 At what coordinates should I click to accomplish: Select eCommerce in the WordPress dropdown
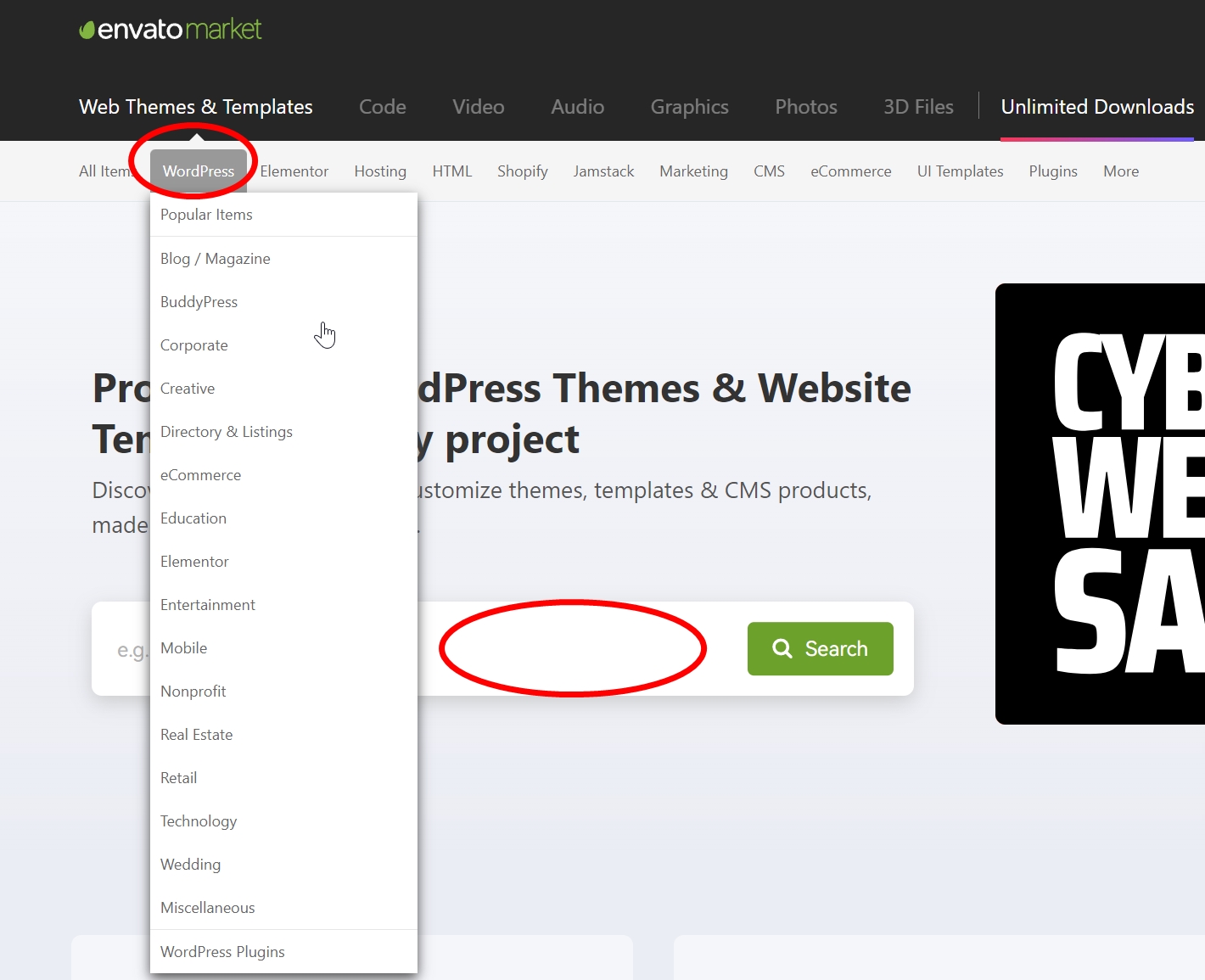point(283,475)
